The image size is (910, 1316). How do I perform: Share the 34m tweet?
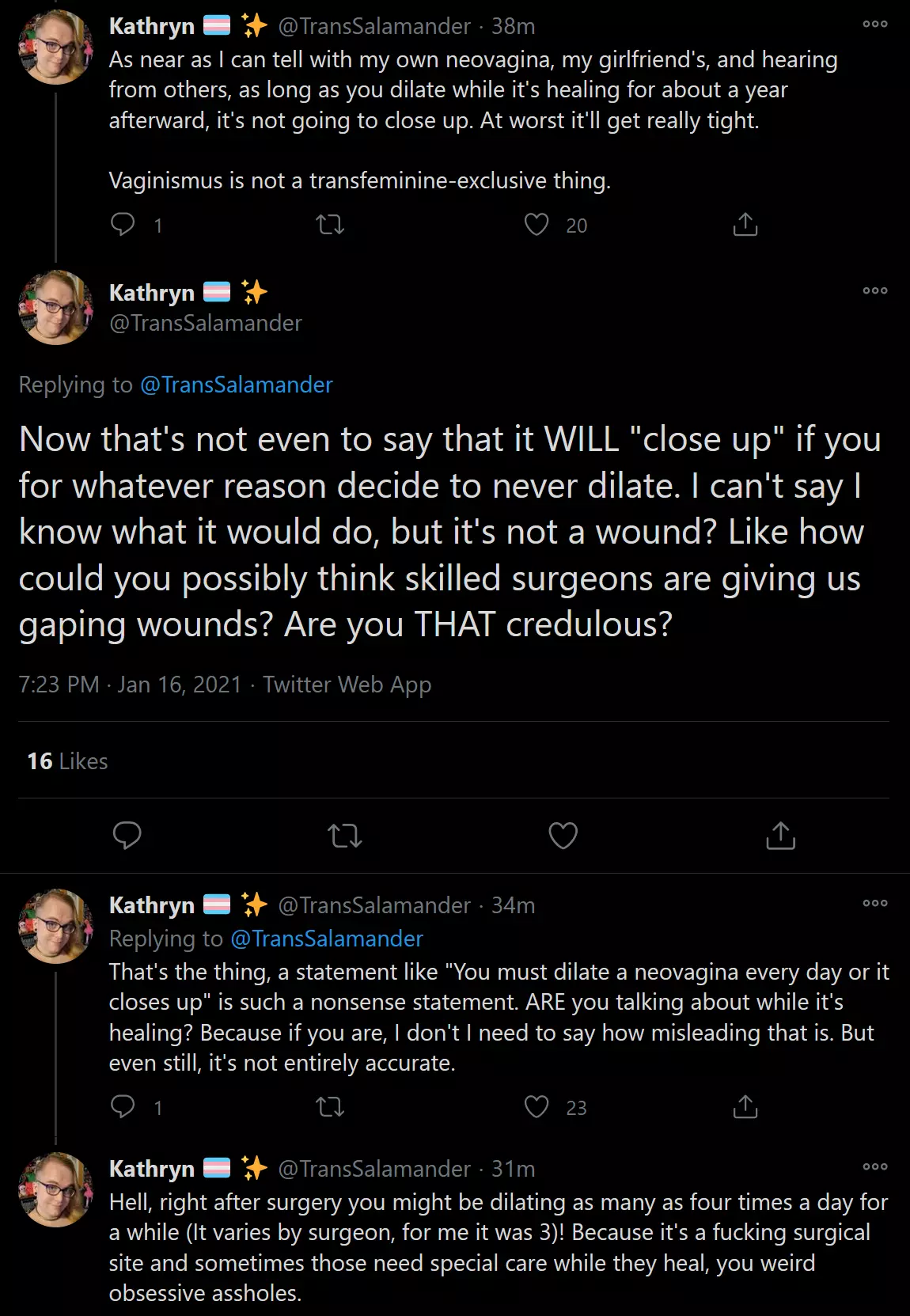click(x=745, y=1106)
